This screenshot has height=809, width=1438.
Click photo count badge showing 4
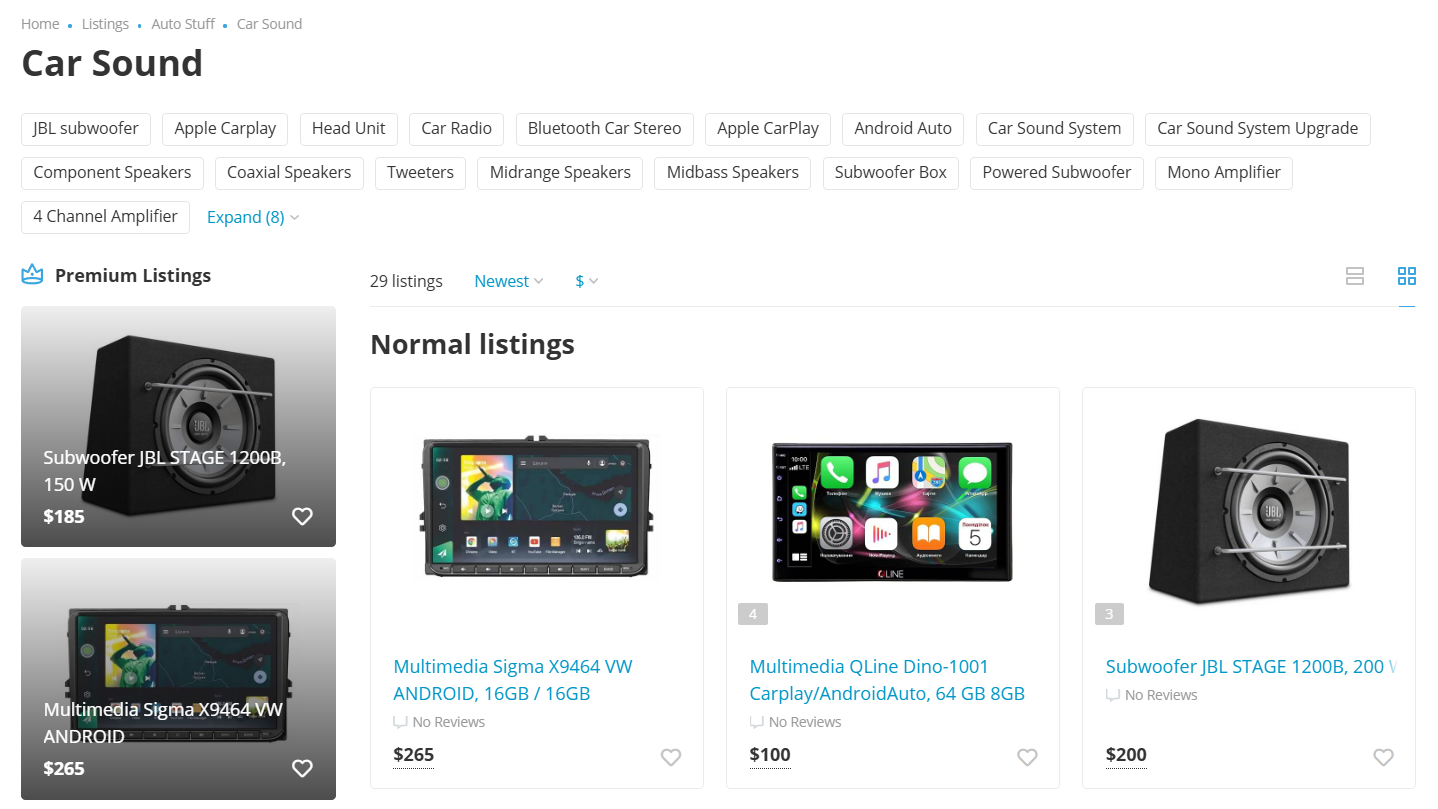(x=753, y=614)
